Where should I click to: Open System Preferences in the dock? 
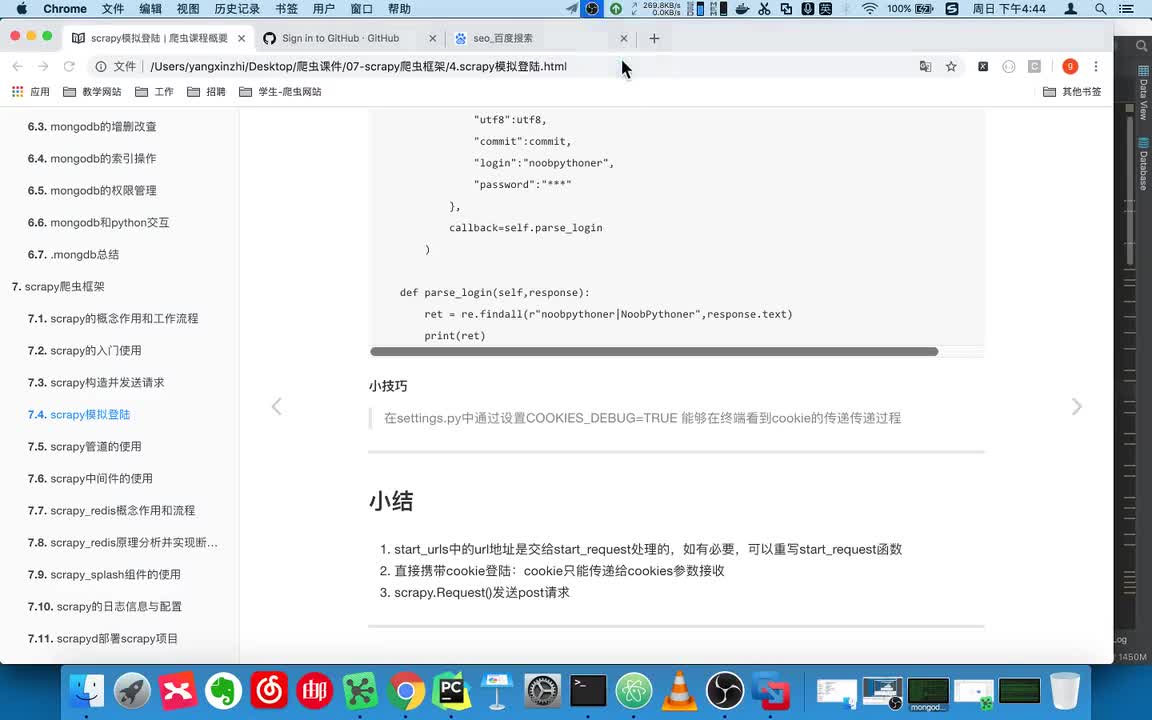(x=543, y=691)
